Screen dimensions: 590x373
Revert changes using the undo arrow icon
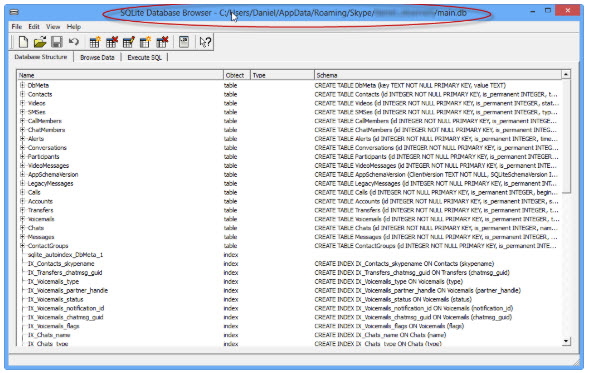tap(74, 41)
